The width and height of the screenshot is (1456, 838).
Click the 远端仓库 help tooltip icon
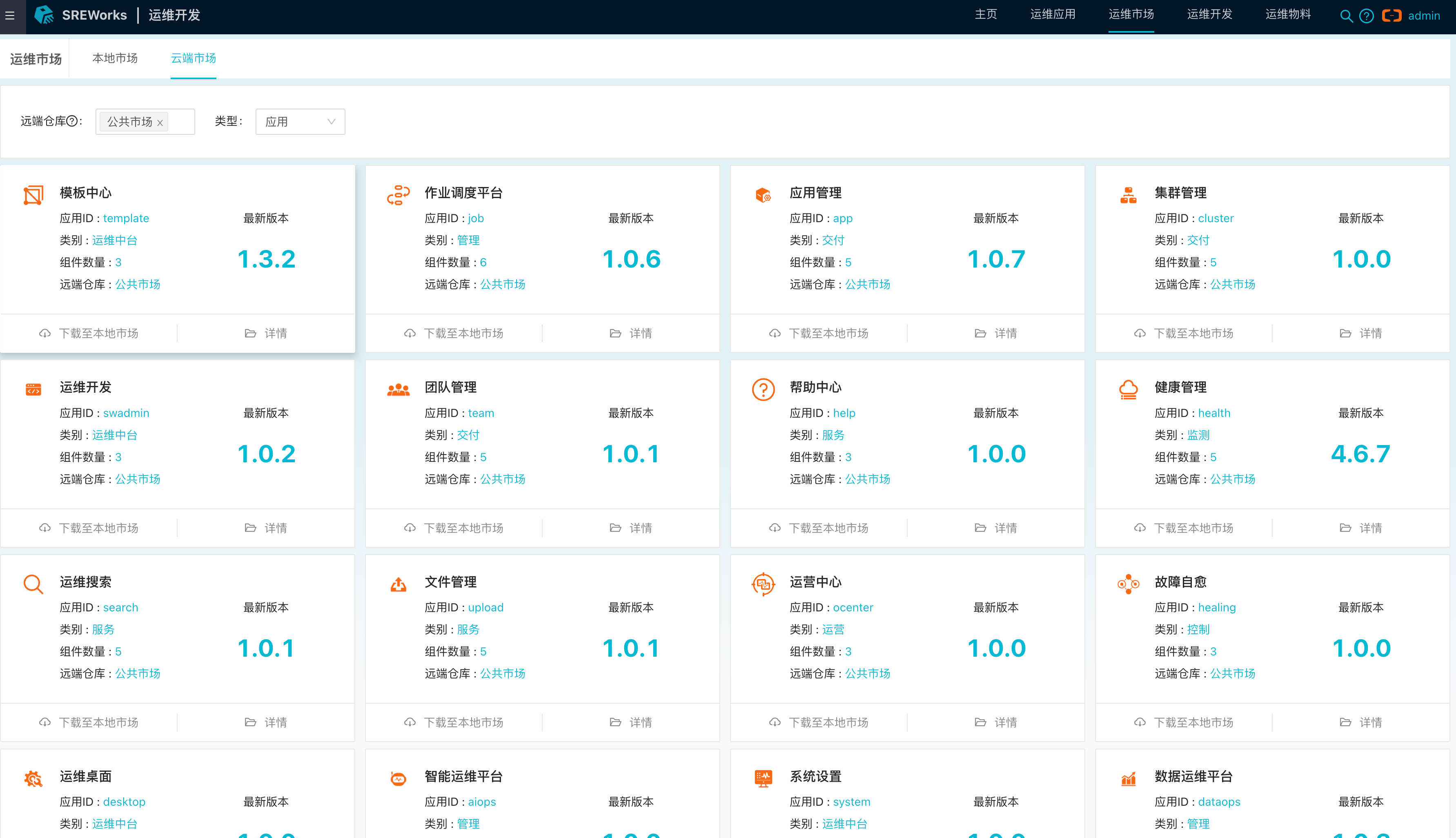[72, 121]
